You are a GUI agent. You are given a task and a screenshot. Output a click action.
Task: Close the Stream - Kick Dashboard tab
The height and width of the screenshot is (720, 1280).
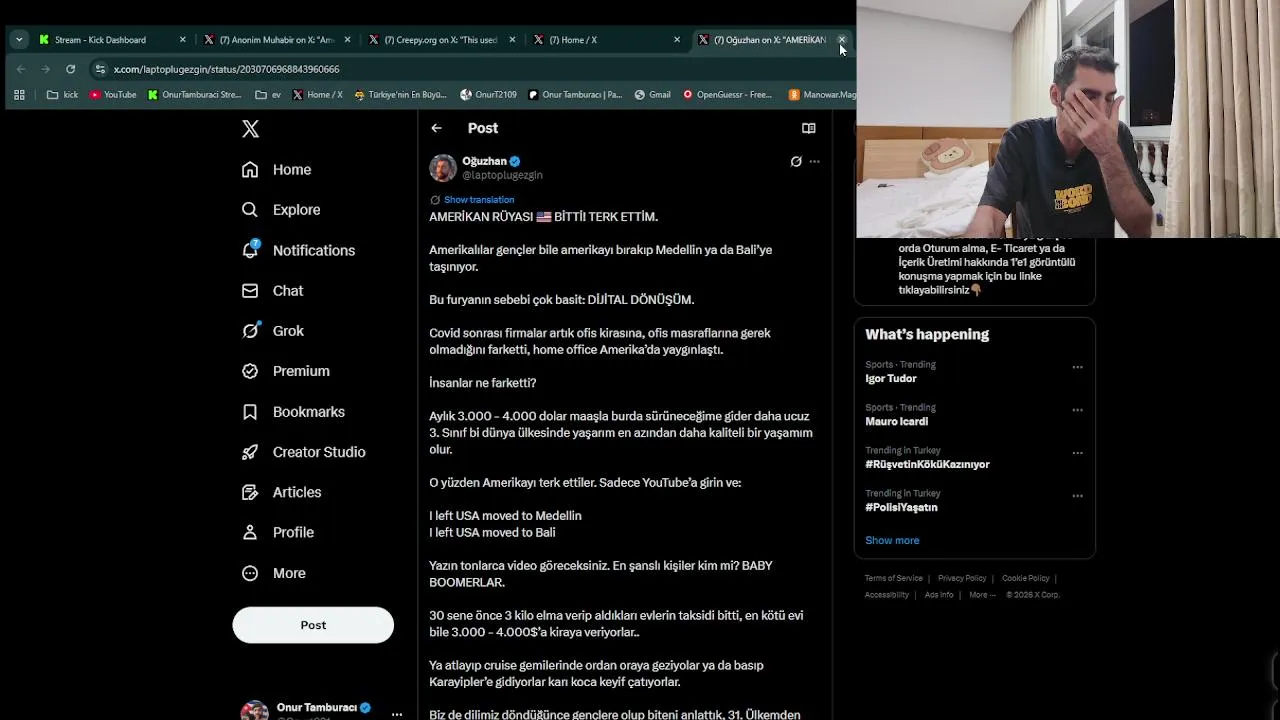[182, 40]
